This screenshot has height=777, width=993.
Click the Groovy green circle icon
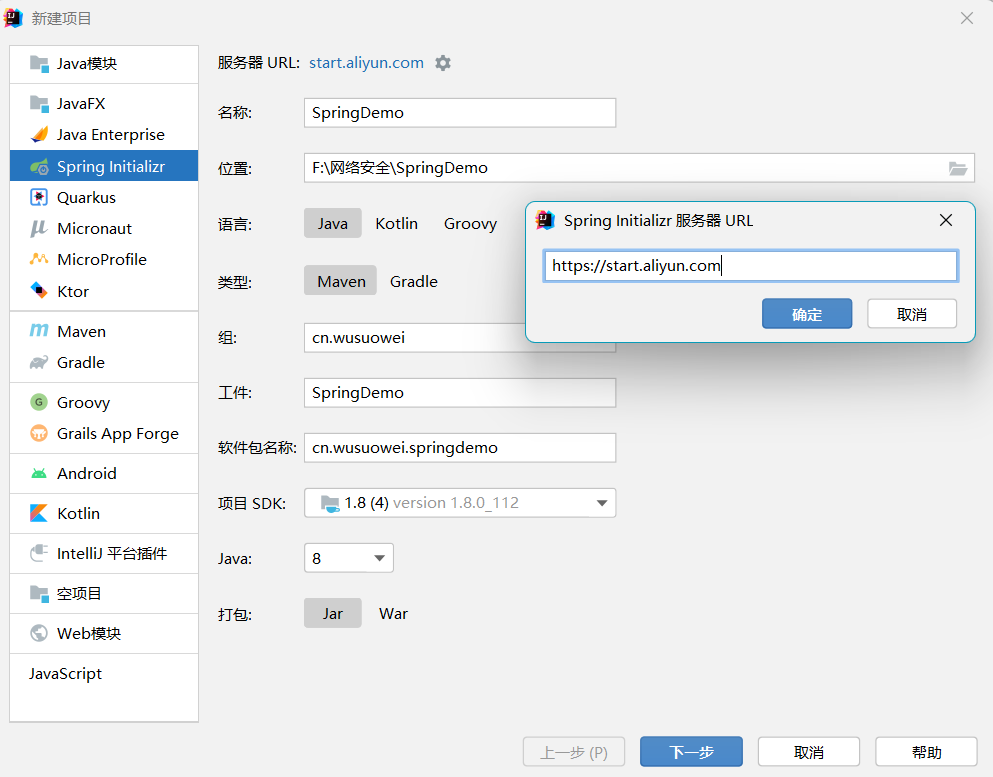click(39, 402)
